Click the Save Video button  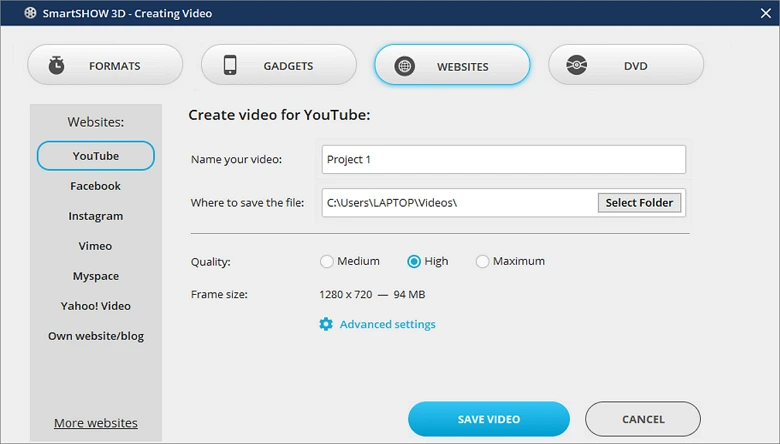488,419
